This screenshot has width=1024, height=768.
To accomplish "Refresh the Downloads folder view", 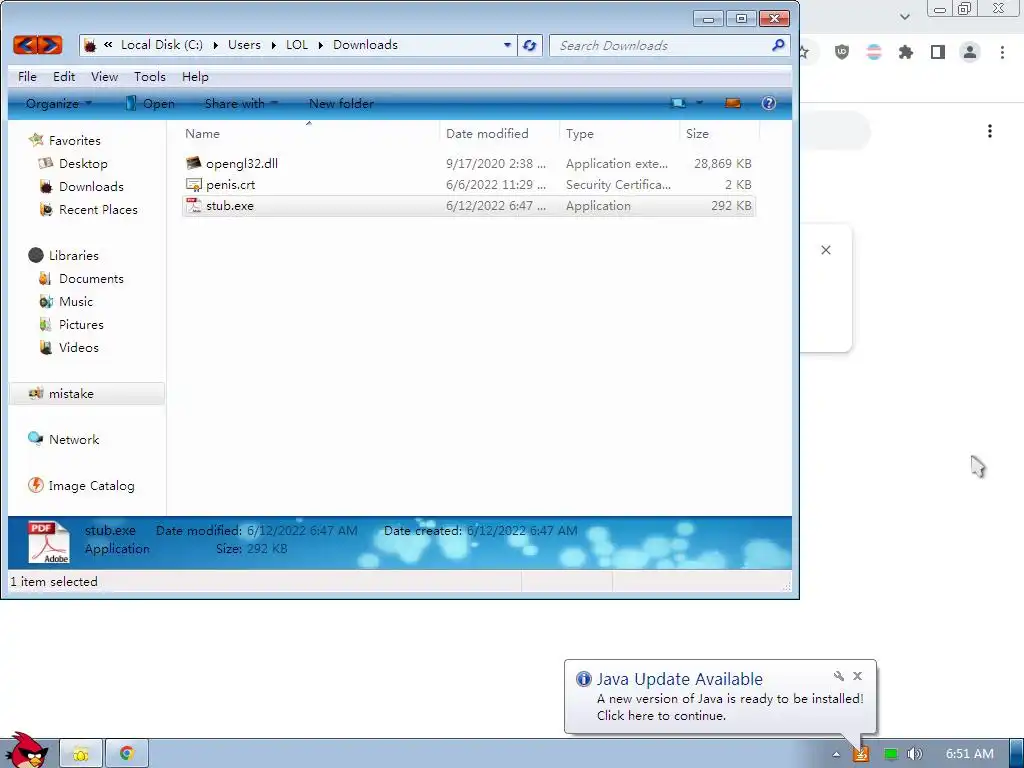I will pos(530,45).
